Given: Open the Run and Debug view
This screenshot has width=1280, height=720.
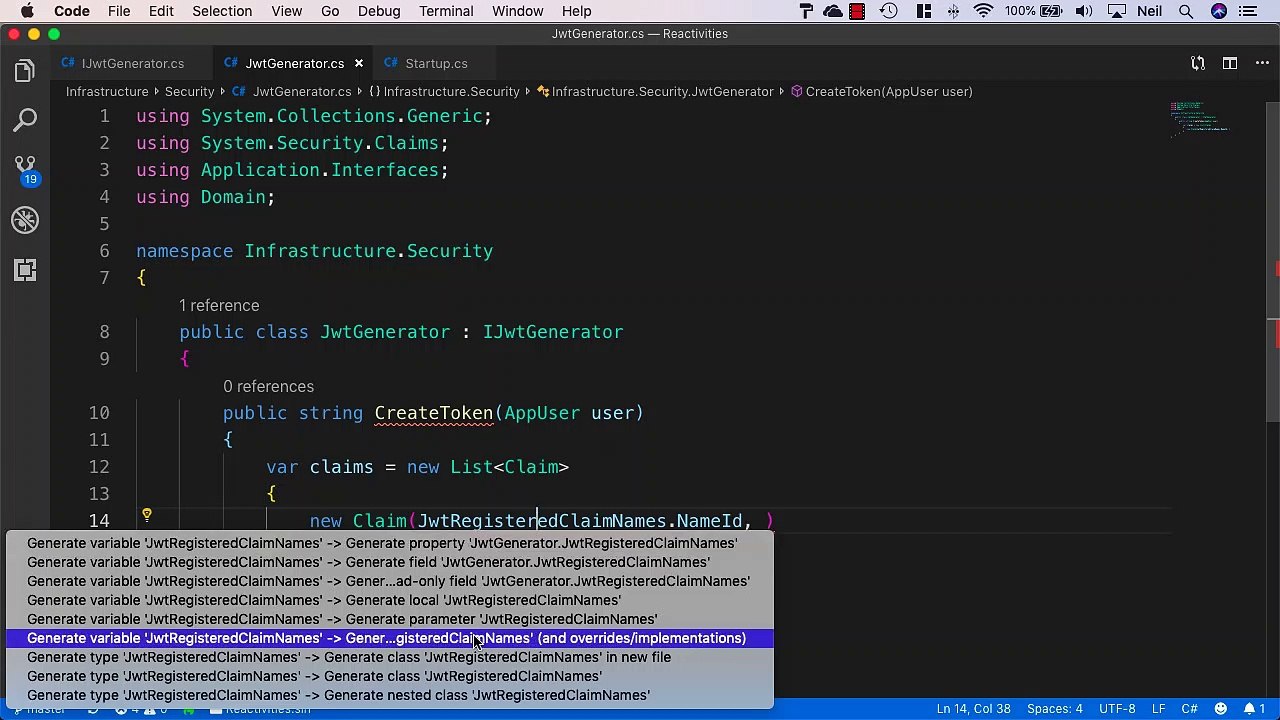Looking at the screenshot, I should 25,220.
